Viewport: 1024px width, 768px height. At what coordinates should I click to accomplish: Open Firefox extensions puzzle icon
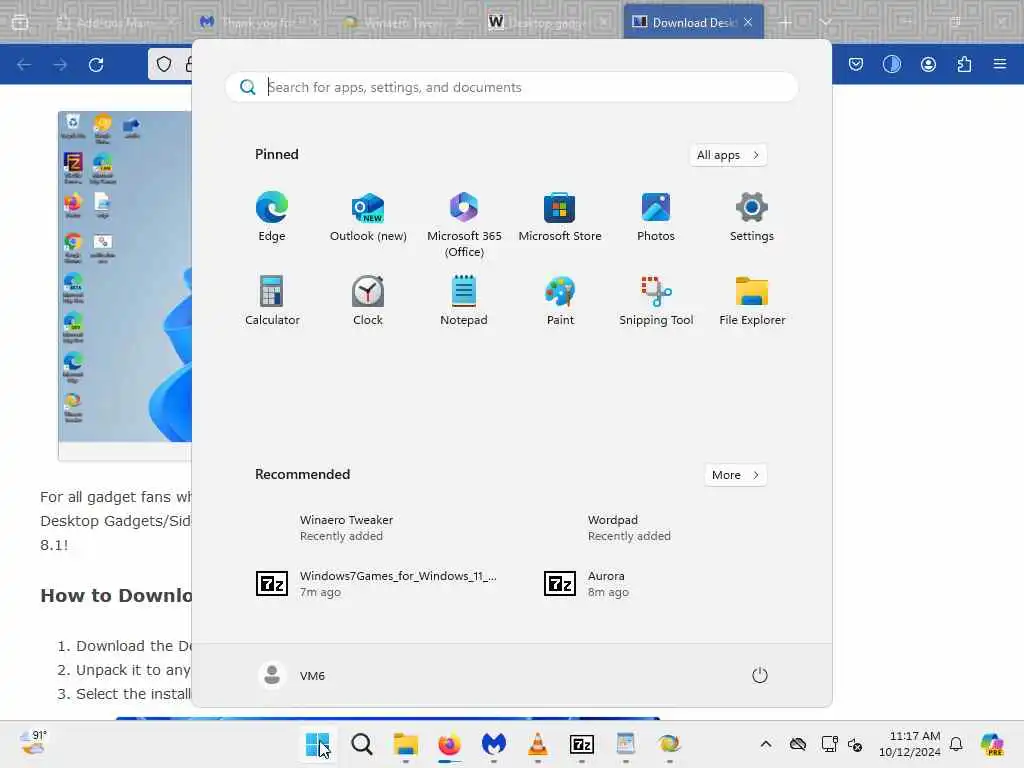point(964,64)
